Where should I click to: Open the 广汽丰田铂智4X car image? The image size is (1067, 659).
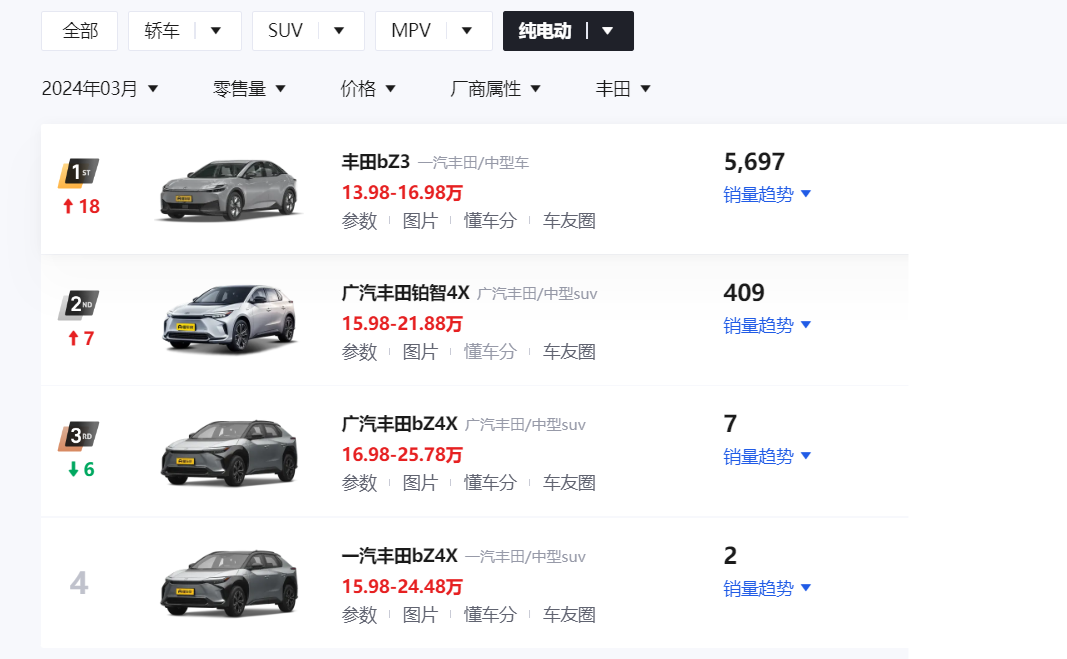(230, 320)
